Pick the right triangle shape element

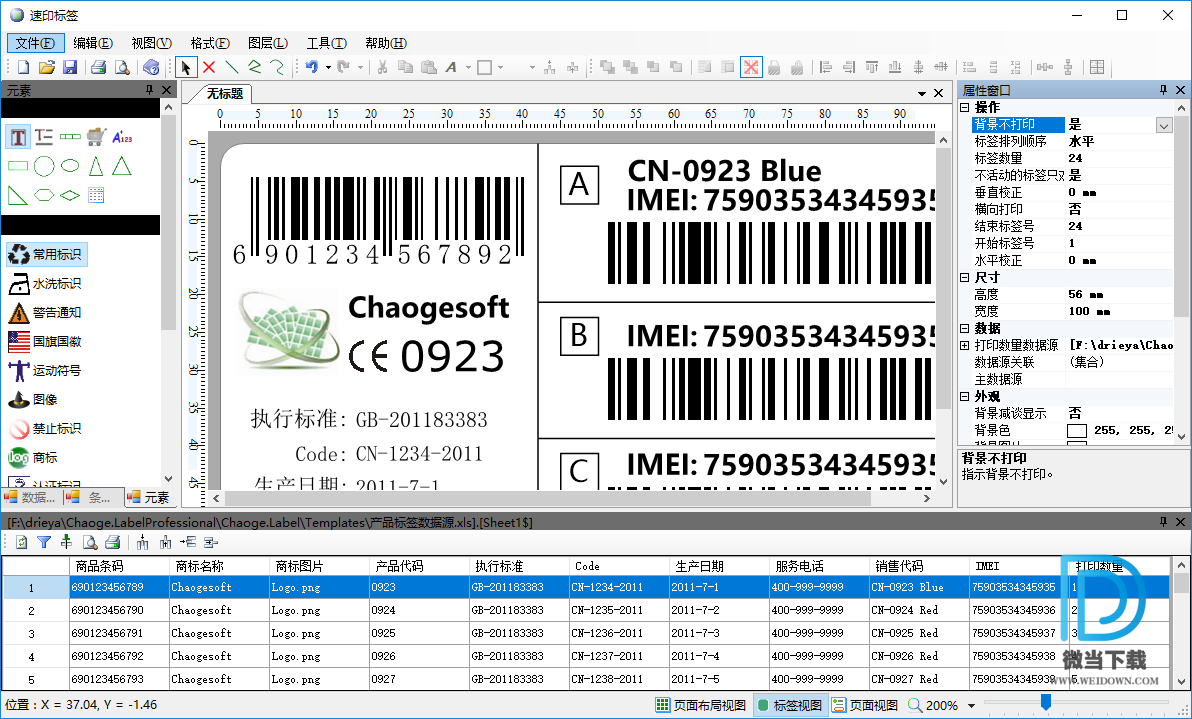(17, 195)
